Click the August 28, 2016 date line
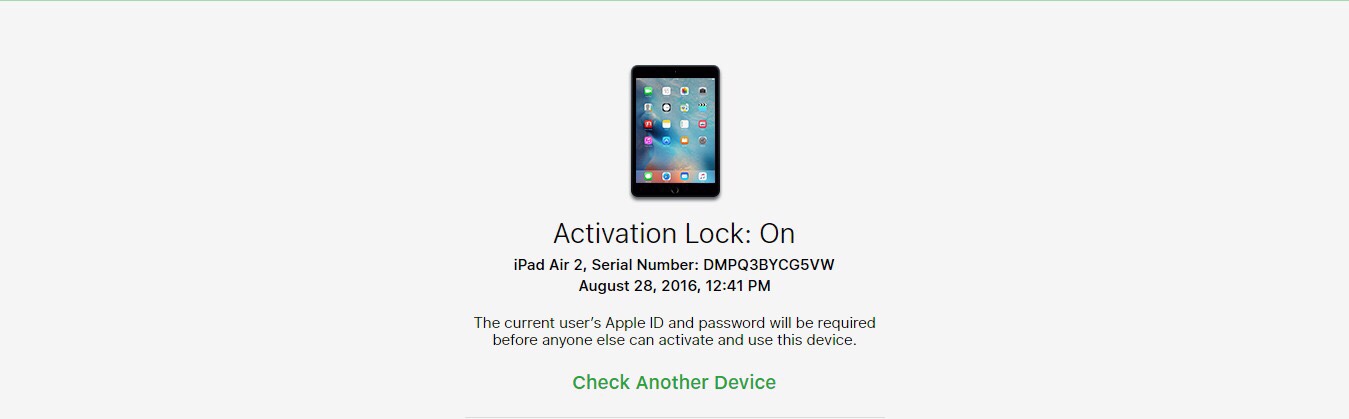Viewport: 1349px width, 419px height. click(674, 286)
